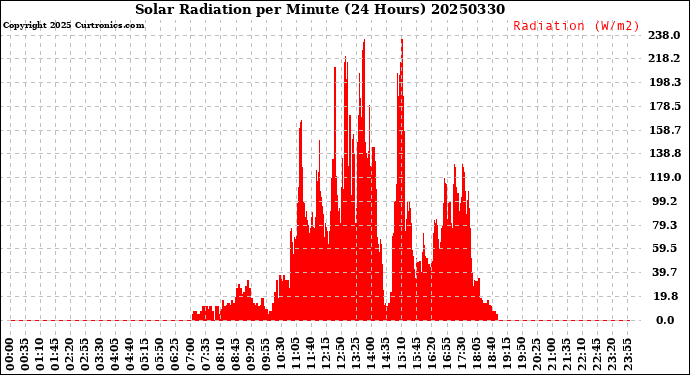The width and height of the screenshot is (690, 375).
Task: Click the 119.0 y-axis value
Action: click(664, 177)
